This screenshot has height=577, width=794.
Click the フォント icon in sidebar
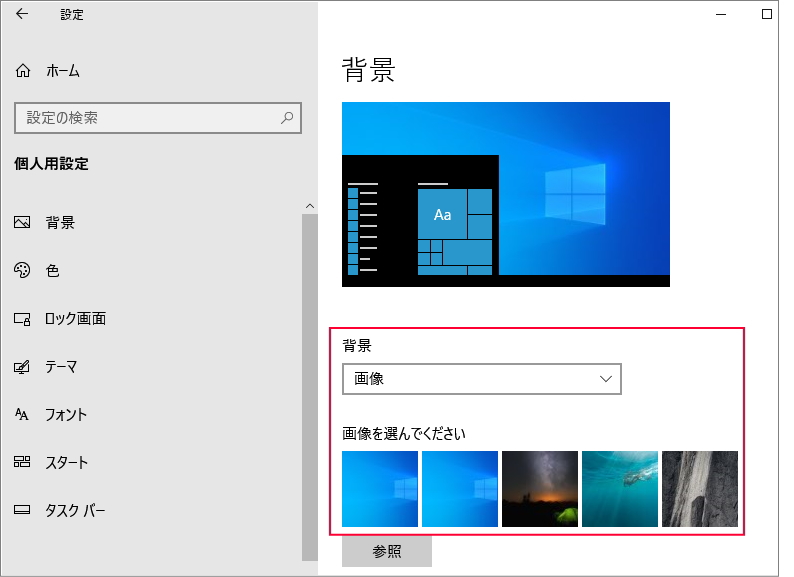tap(22, 415)
